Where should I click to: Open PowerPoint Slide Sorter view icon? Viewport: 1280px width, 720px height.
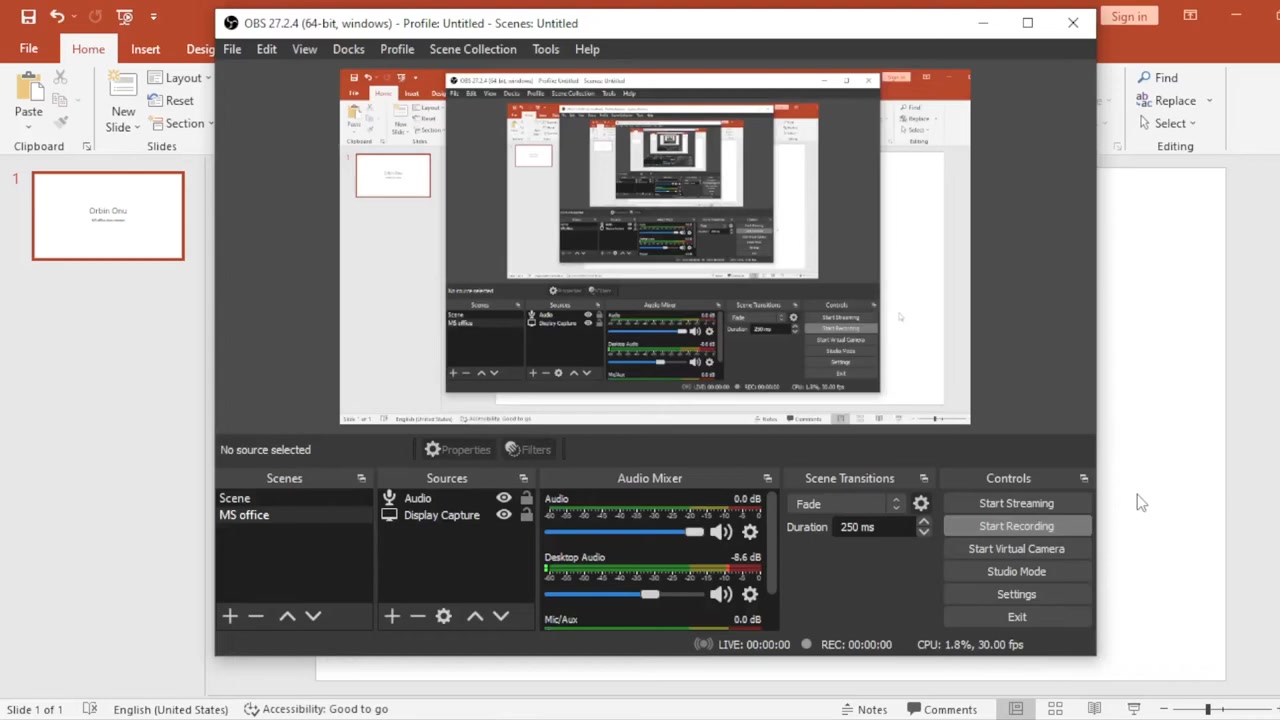click(x=1055, y=709)
